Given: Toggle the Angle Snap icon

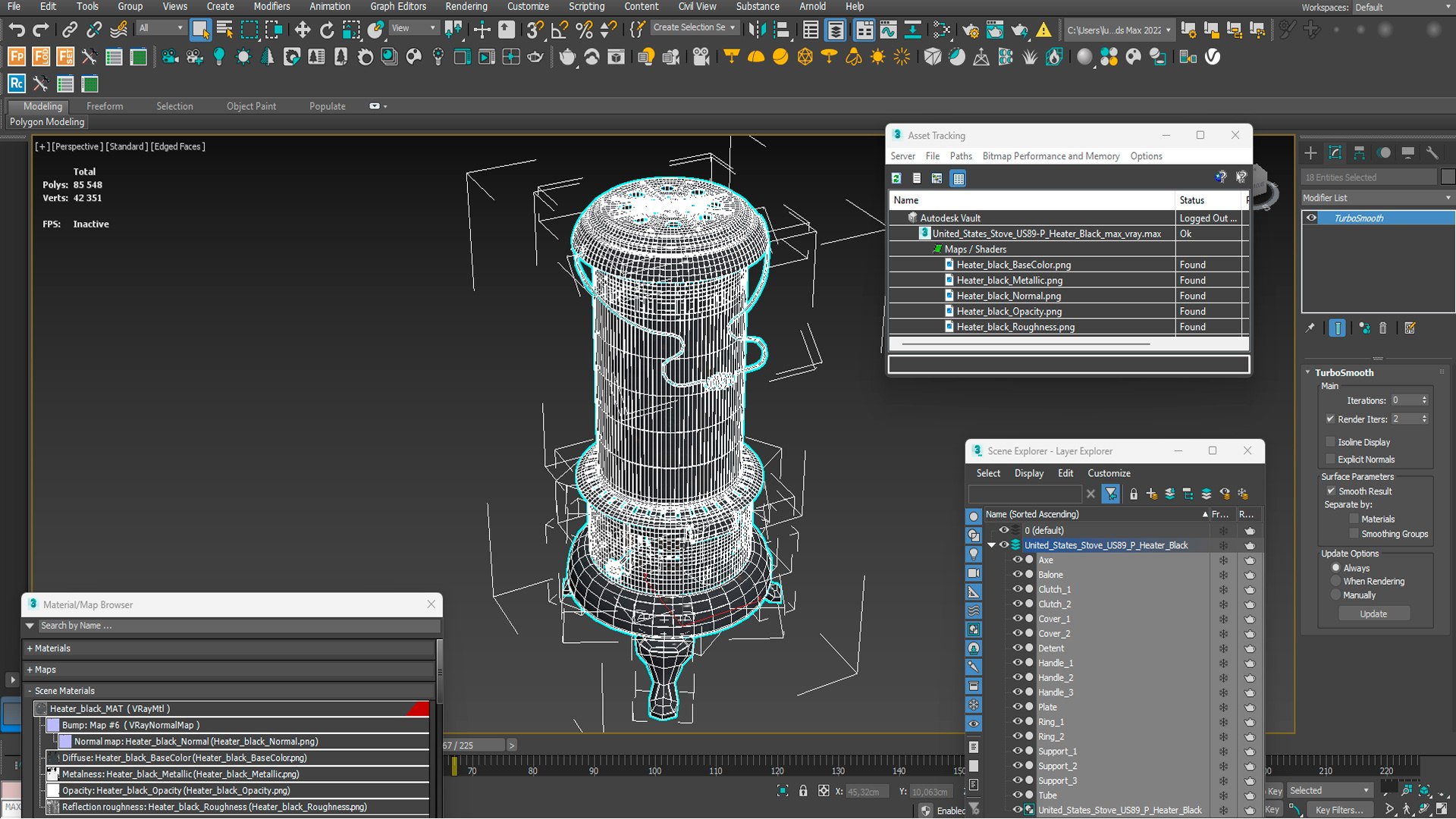Looking at the screenshot, I should [x=560, y=30].
